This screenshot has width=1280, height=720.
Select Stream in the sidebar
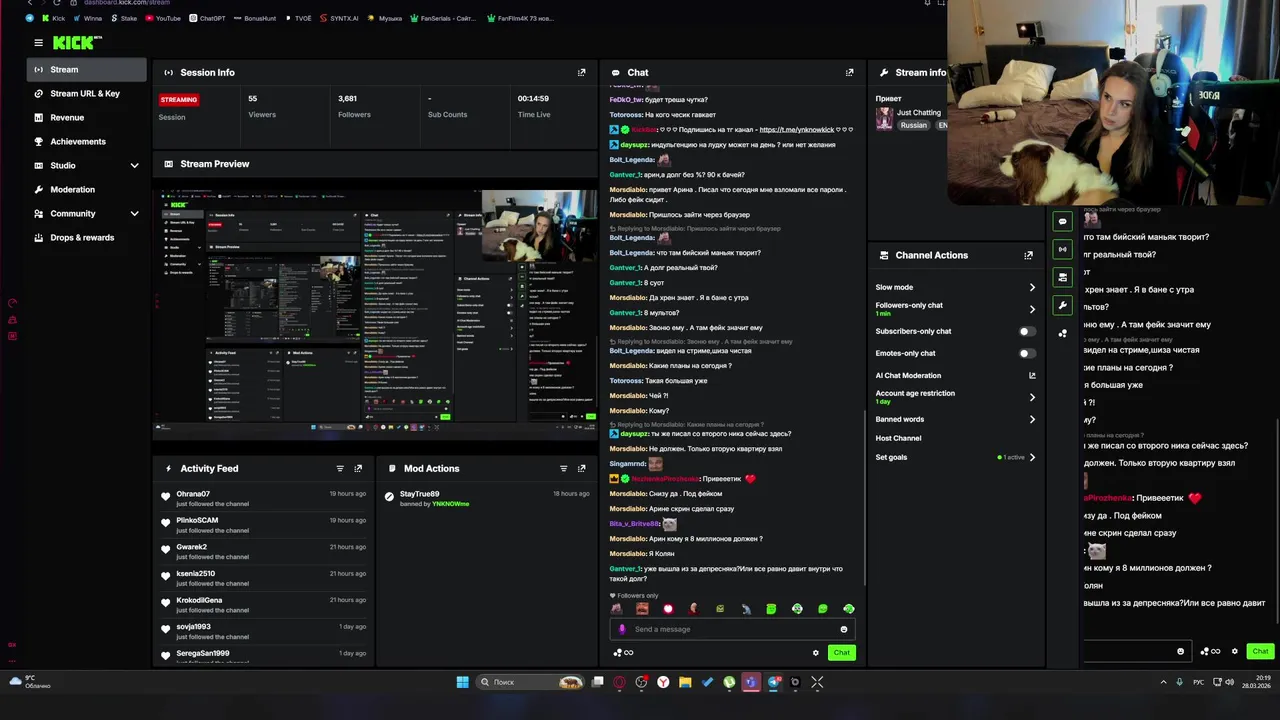tap(87, 70)
